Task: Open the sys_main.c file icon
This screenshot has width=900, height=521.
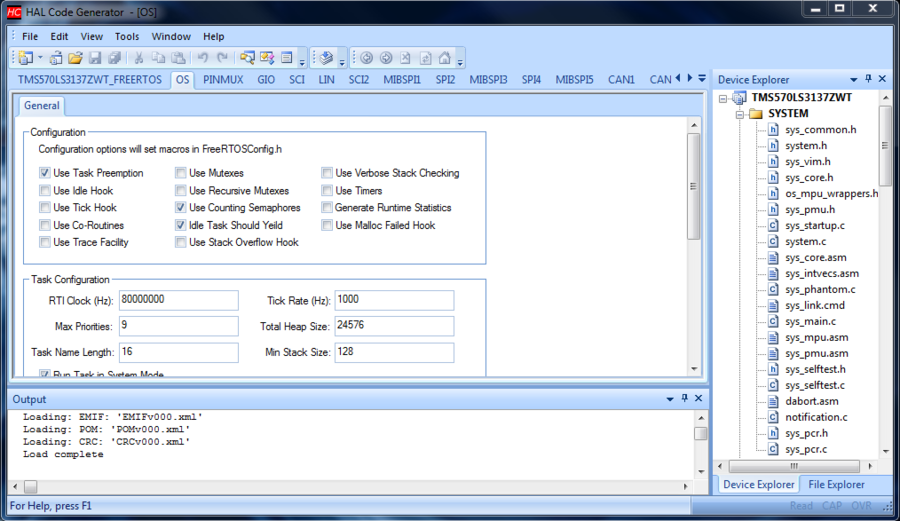Action: pos(773,321)
